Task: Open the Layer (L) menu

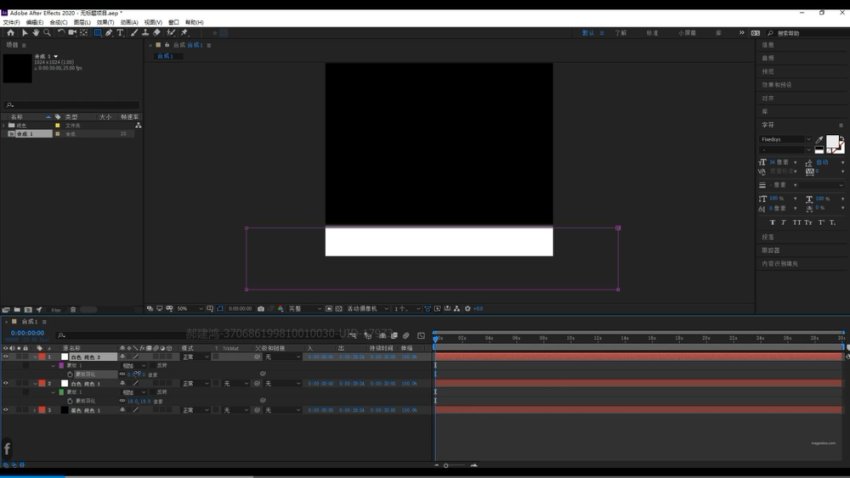Action: pos(82,22)
